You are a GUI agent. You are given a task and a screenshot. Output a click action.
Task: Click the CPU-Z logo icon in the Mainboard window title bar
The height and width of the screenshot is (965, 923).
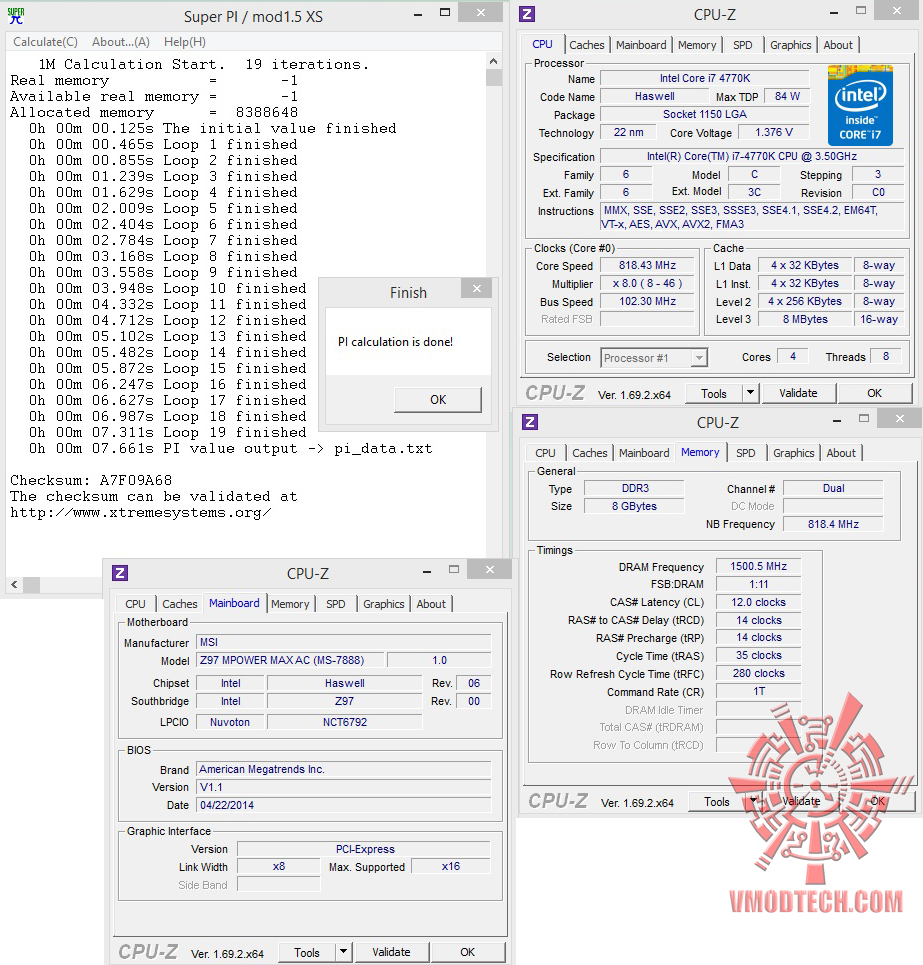coord(120,573)
